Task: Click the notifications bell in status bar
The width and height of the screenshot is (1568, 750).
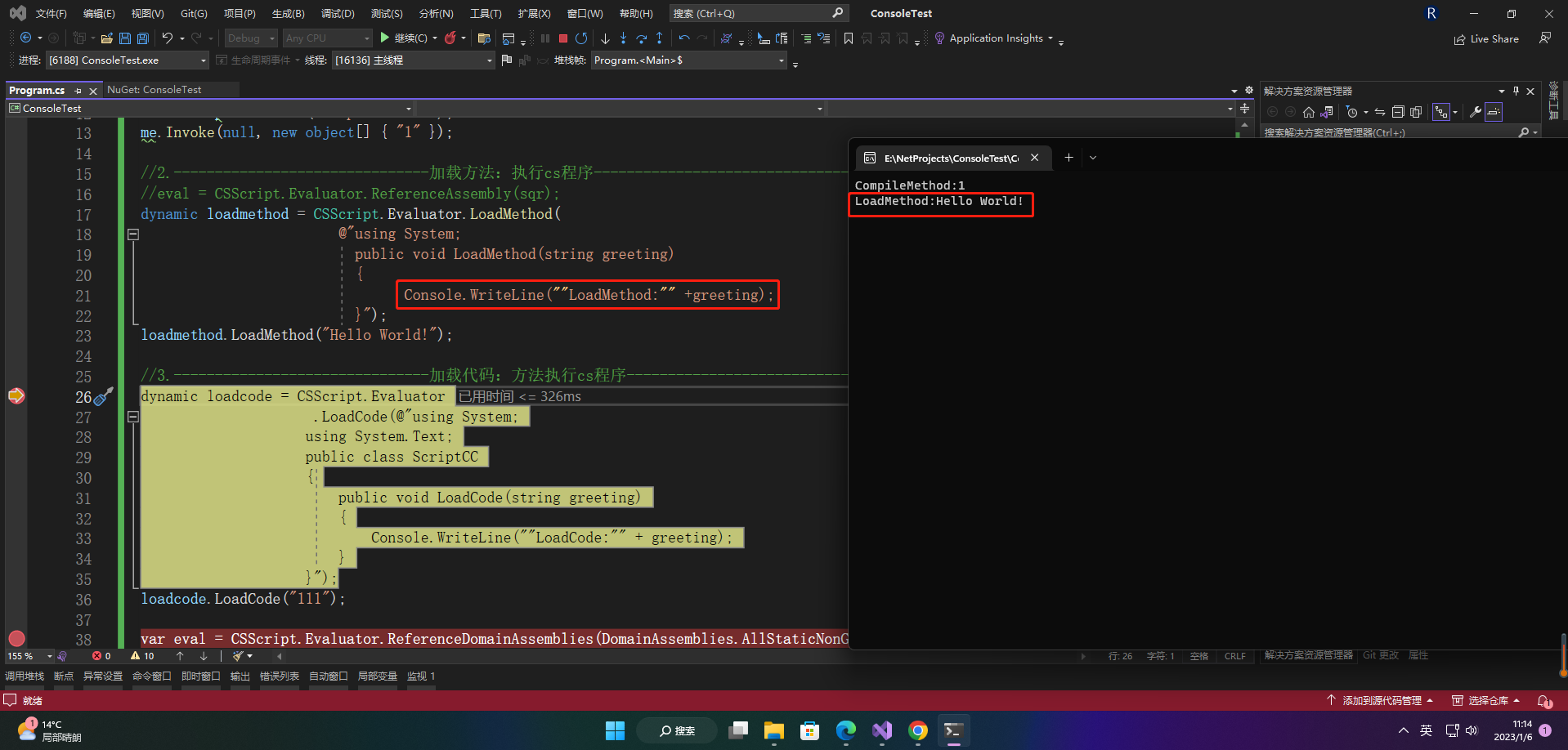Action: [1544, 701]
